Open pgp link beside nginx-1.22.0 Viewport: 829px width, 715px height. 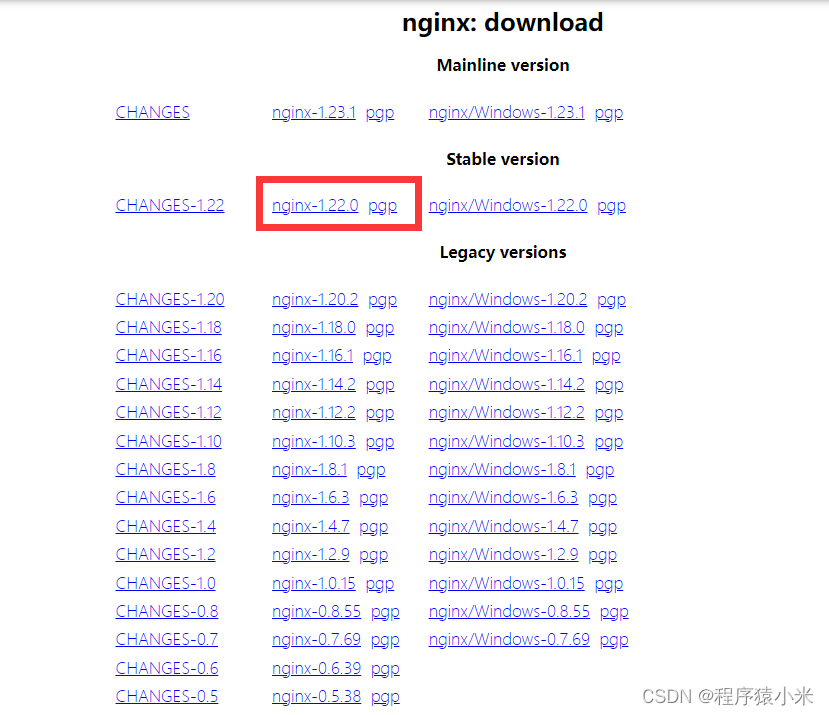point(382,206)
